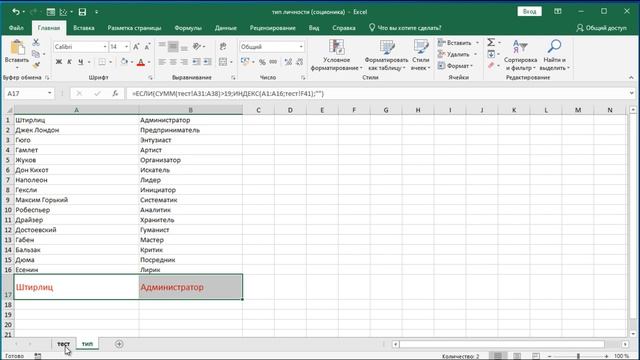Click the zoom slider in the status bar

578,356
